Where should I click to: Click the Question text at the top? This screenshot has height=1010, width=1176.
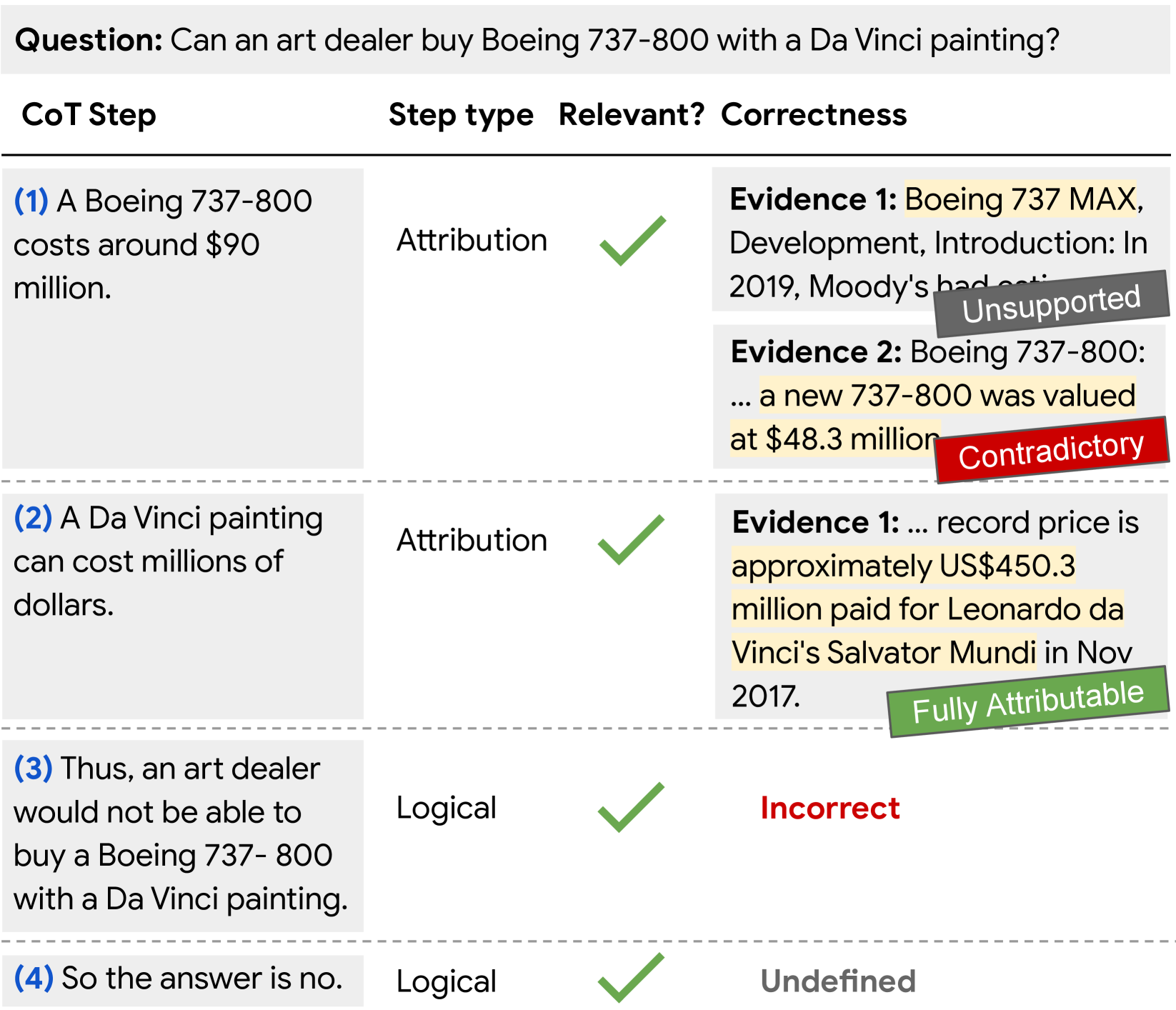536,40
